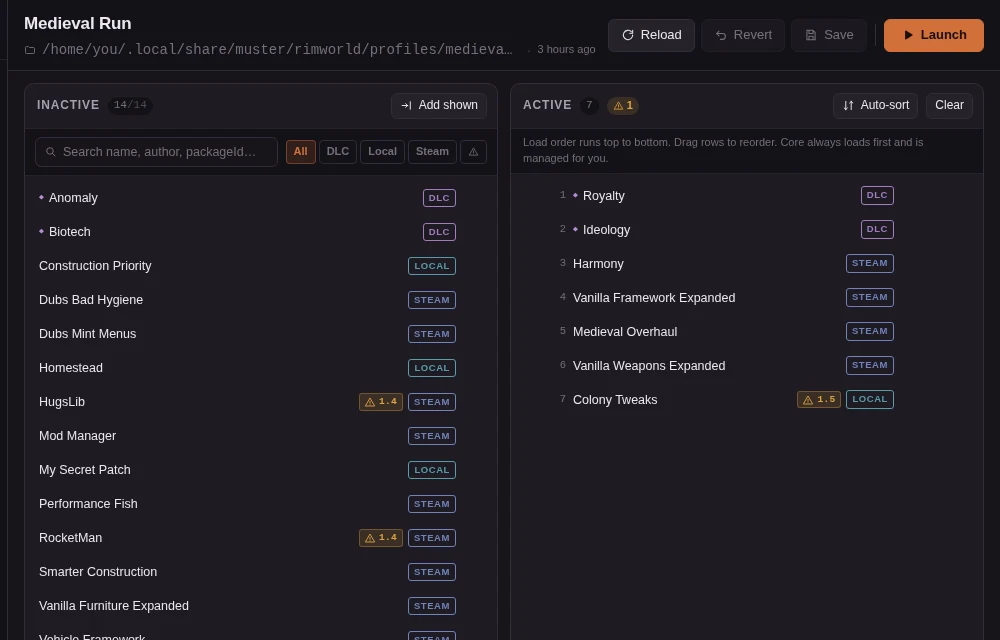Click the DLC badge on Anomaly
This screenshot has width=1000, height=640.
click(439, 198)
